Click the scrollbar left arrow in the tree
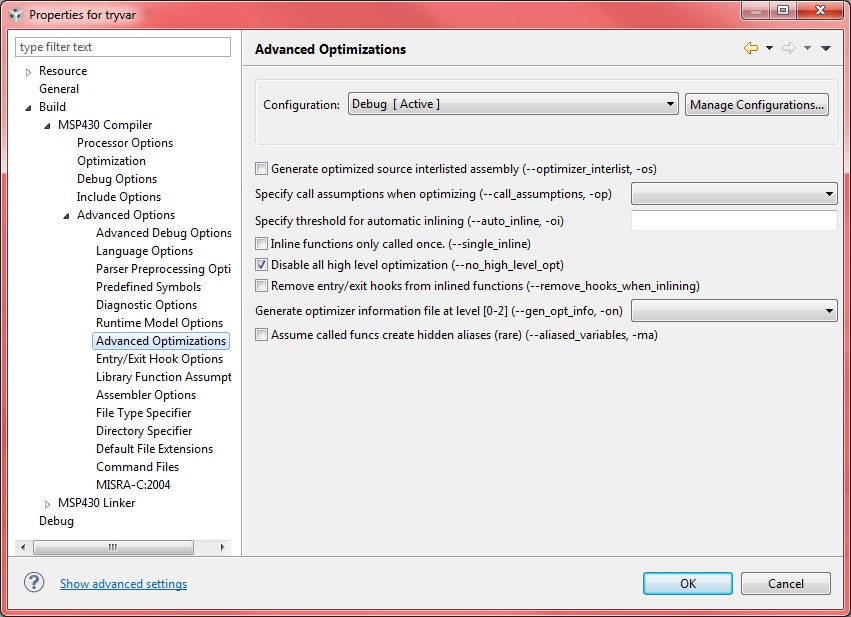851x617 pixels. click(23, 547)
